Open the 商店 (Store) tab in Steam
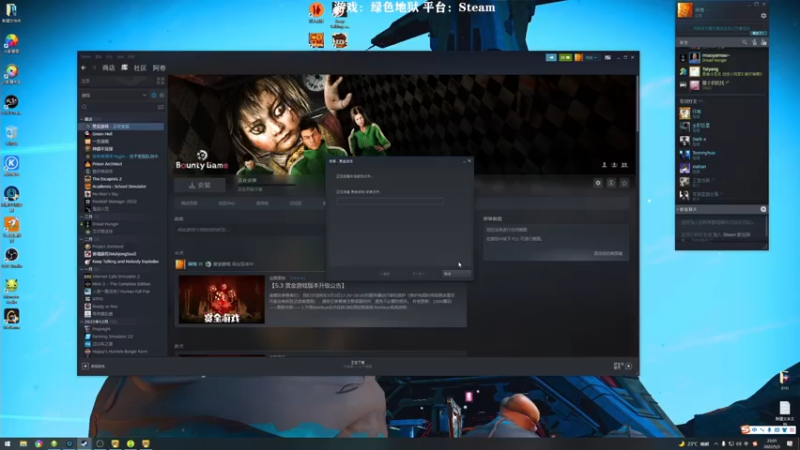 (x=108, y=68)
